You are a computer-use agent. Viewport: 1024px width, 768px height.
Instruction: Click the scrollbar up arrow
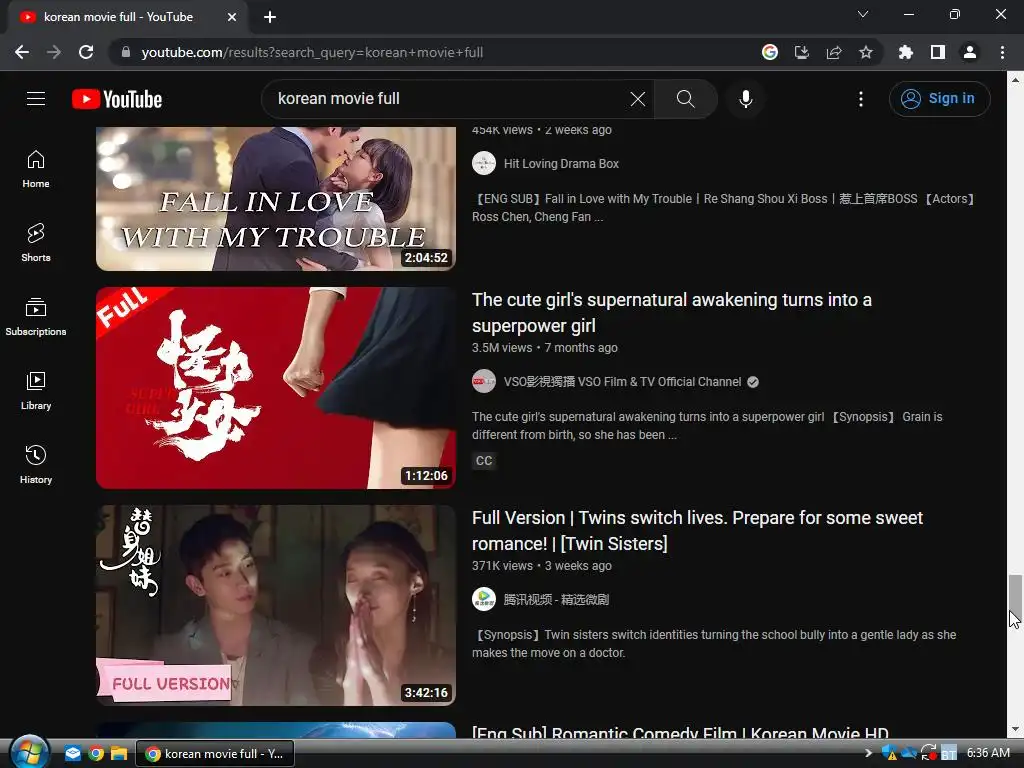1015,80
